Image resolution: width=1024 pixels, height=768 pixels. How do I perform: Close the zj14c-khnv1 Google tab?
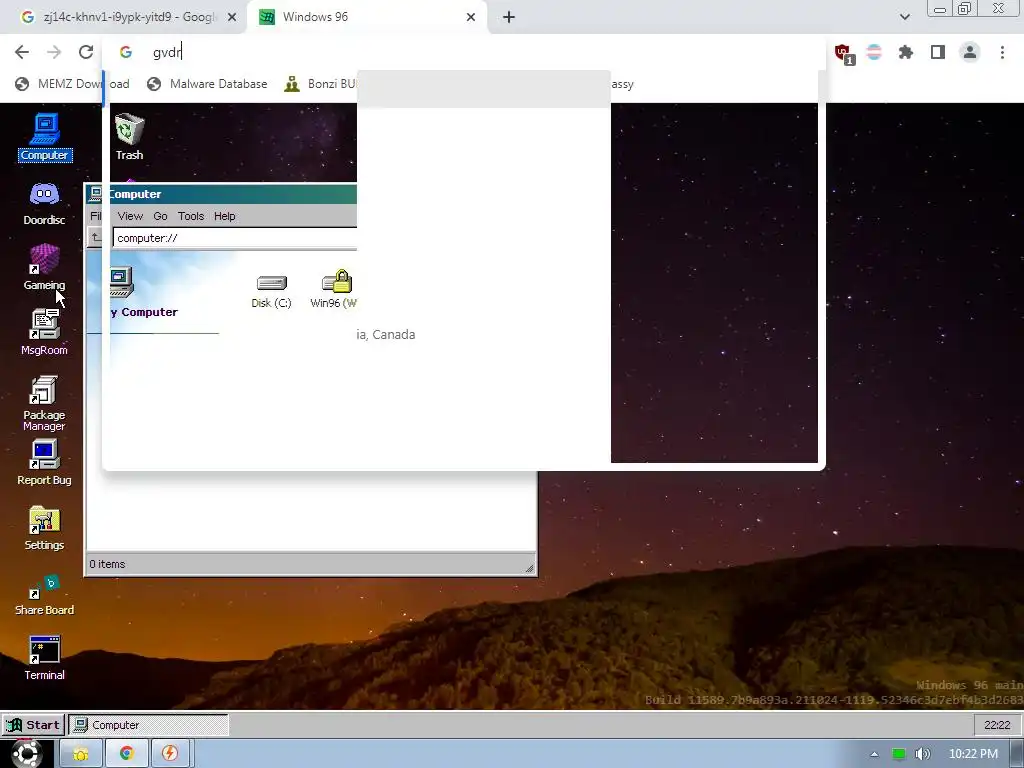[232, 17]
